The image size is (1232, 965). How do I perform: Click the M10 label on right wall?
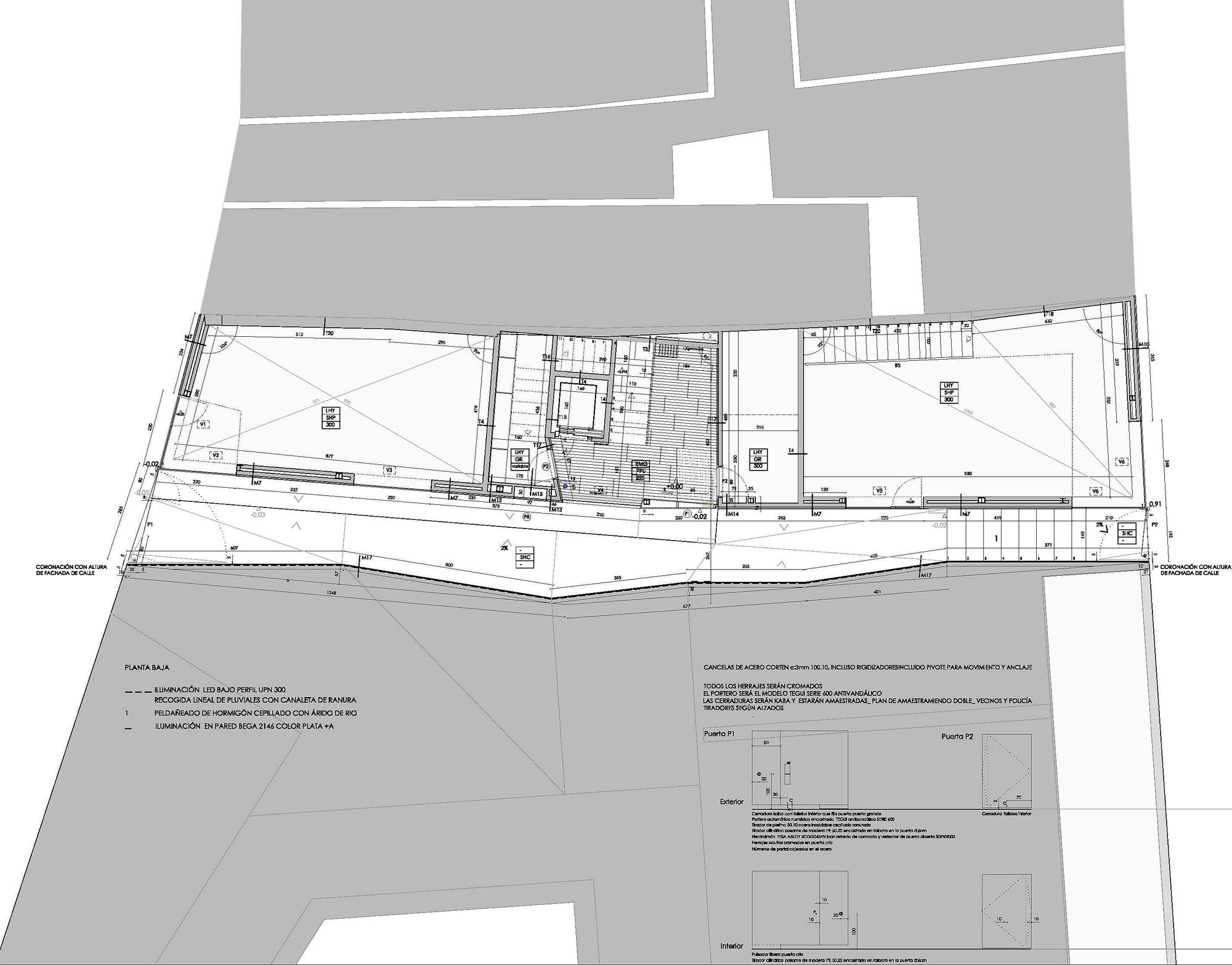pos(1144,345)
